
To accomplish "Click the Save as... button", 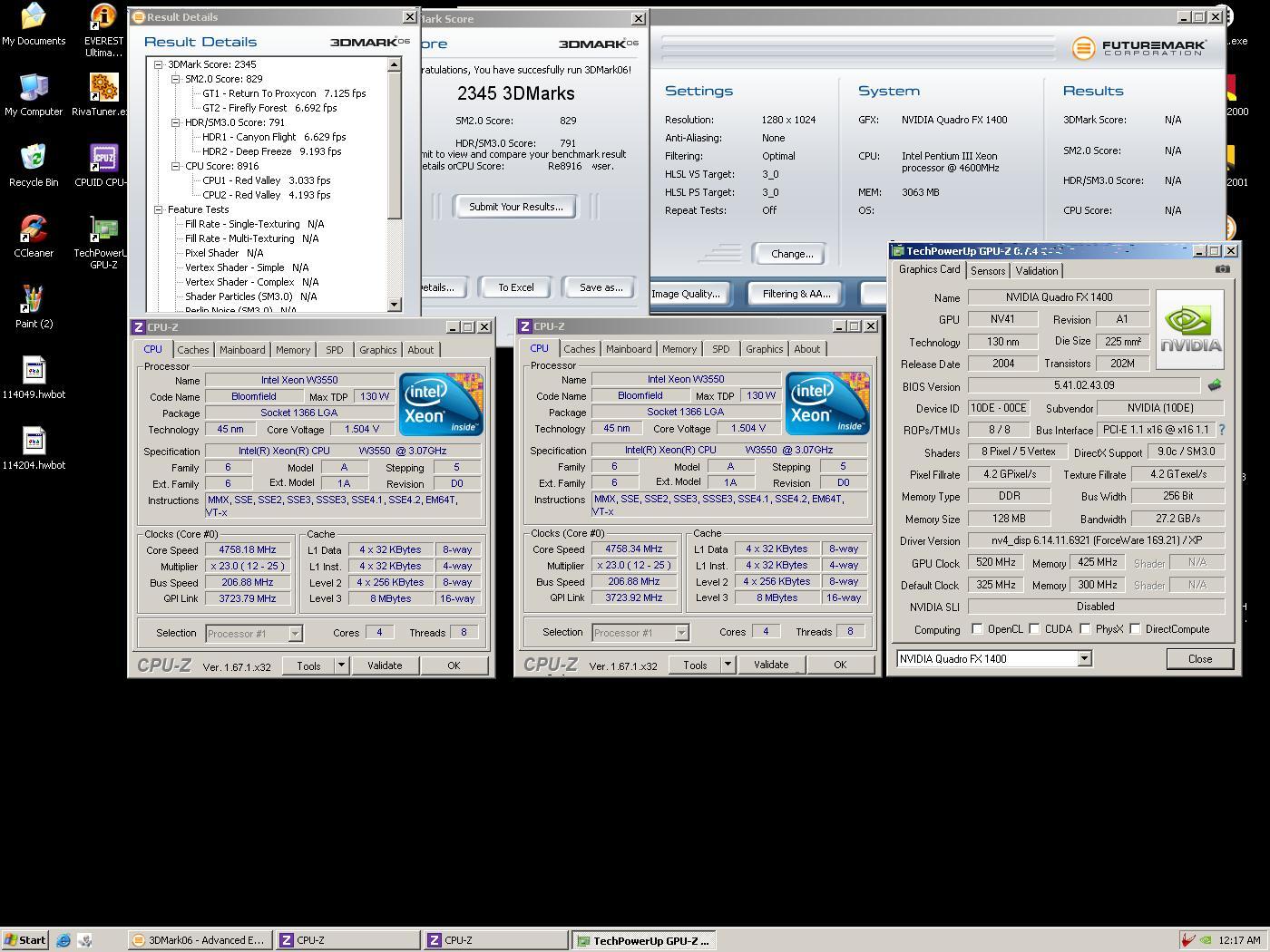I will click(601, 287).
